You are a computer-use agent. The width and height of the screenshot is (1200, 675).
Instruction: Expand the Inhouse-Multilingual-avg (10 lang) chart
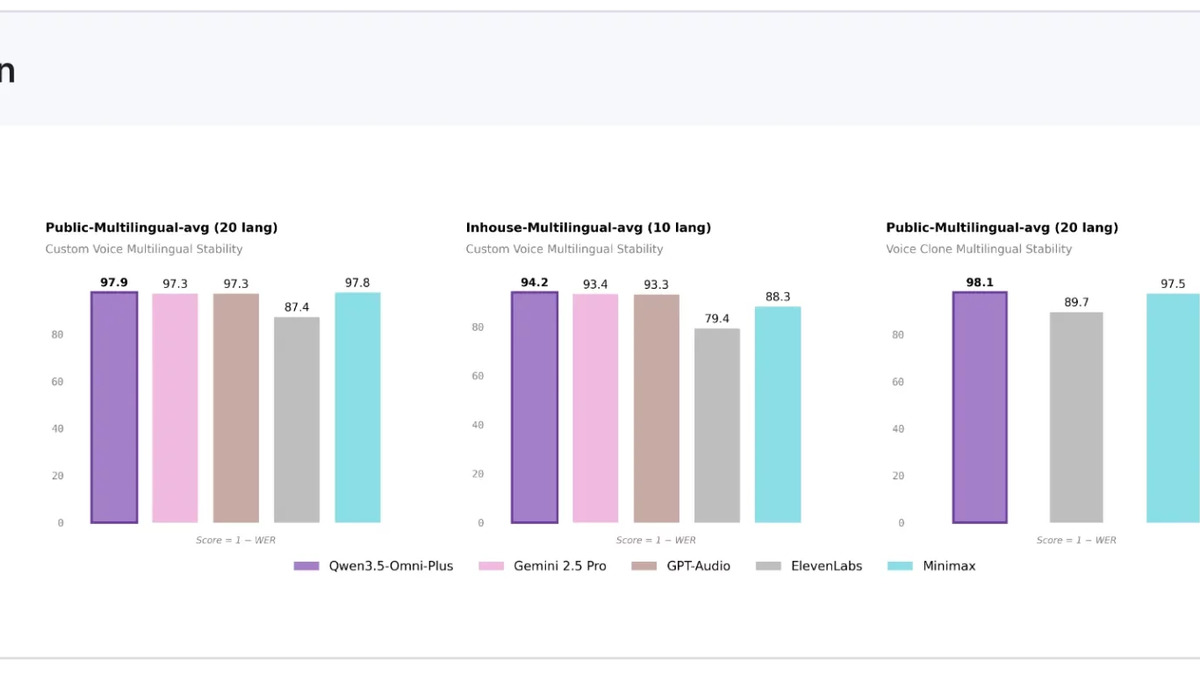click(589, 227)
